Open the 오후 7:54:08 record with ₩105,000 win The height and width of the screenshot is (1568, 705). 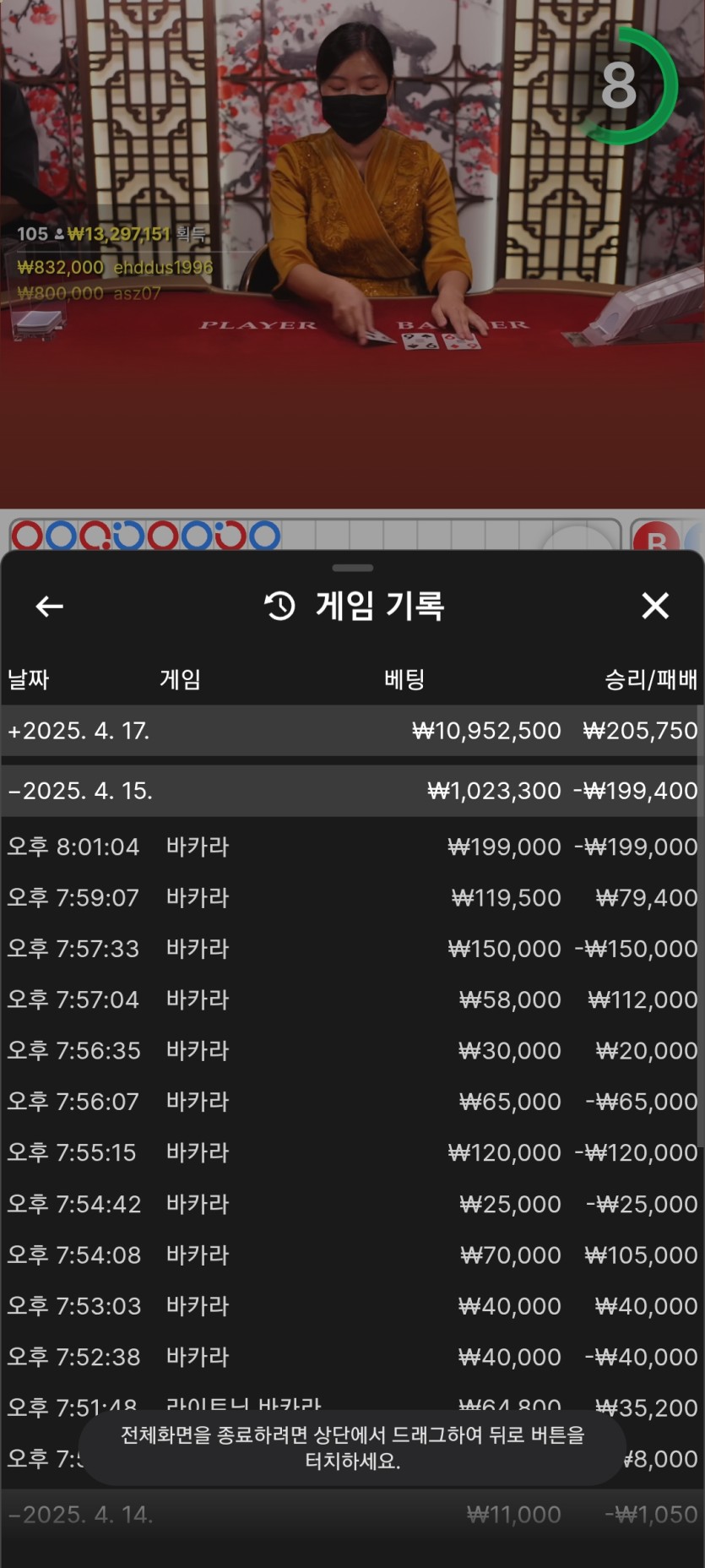click(352, 1255)
